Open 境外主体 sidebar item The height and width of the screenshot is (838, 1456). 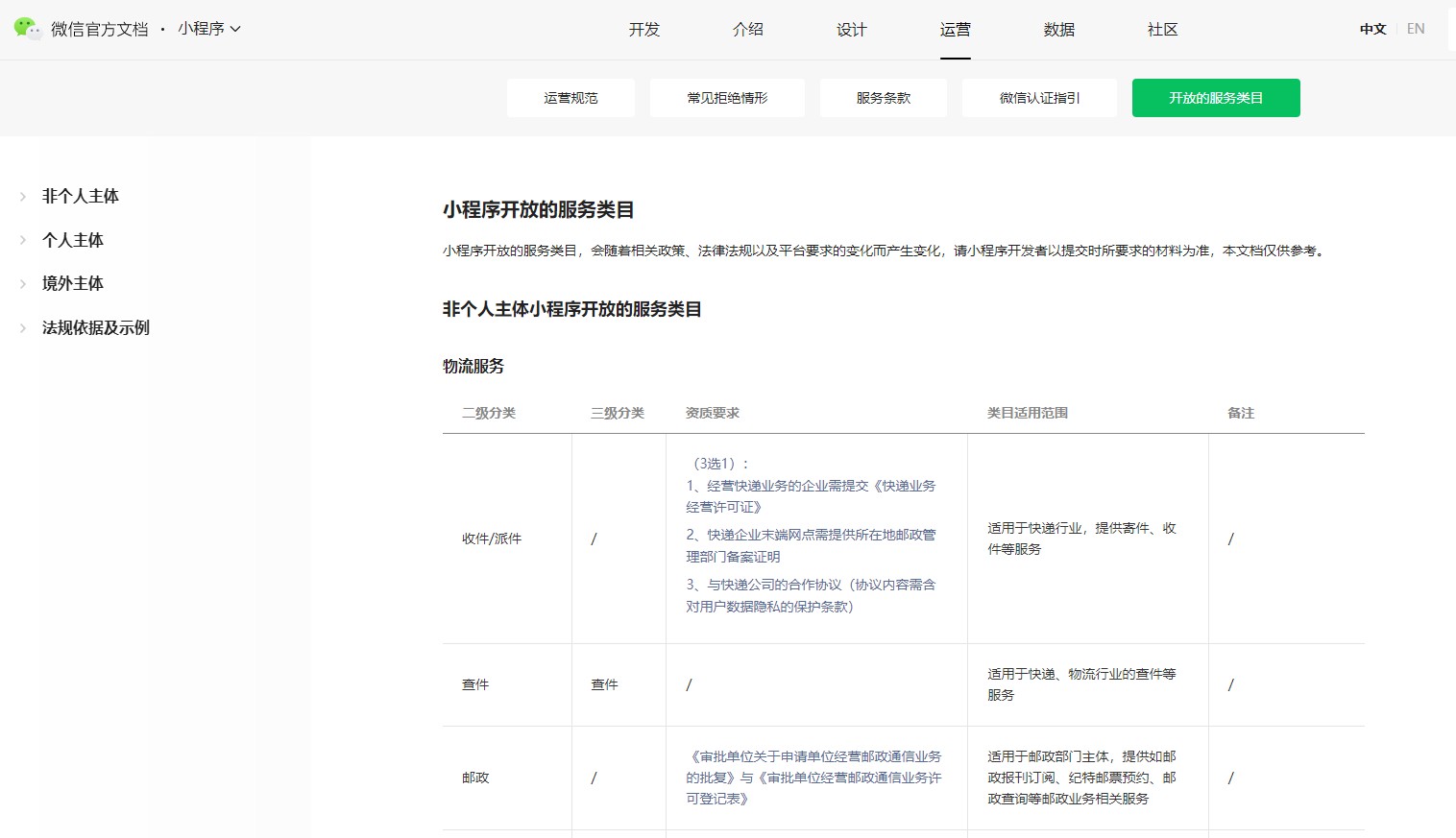pyautogui.click(x=73, y=283)
